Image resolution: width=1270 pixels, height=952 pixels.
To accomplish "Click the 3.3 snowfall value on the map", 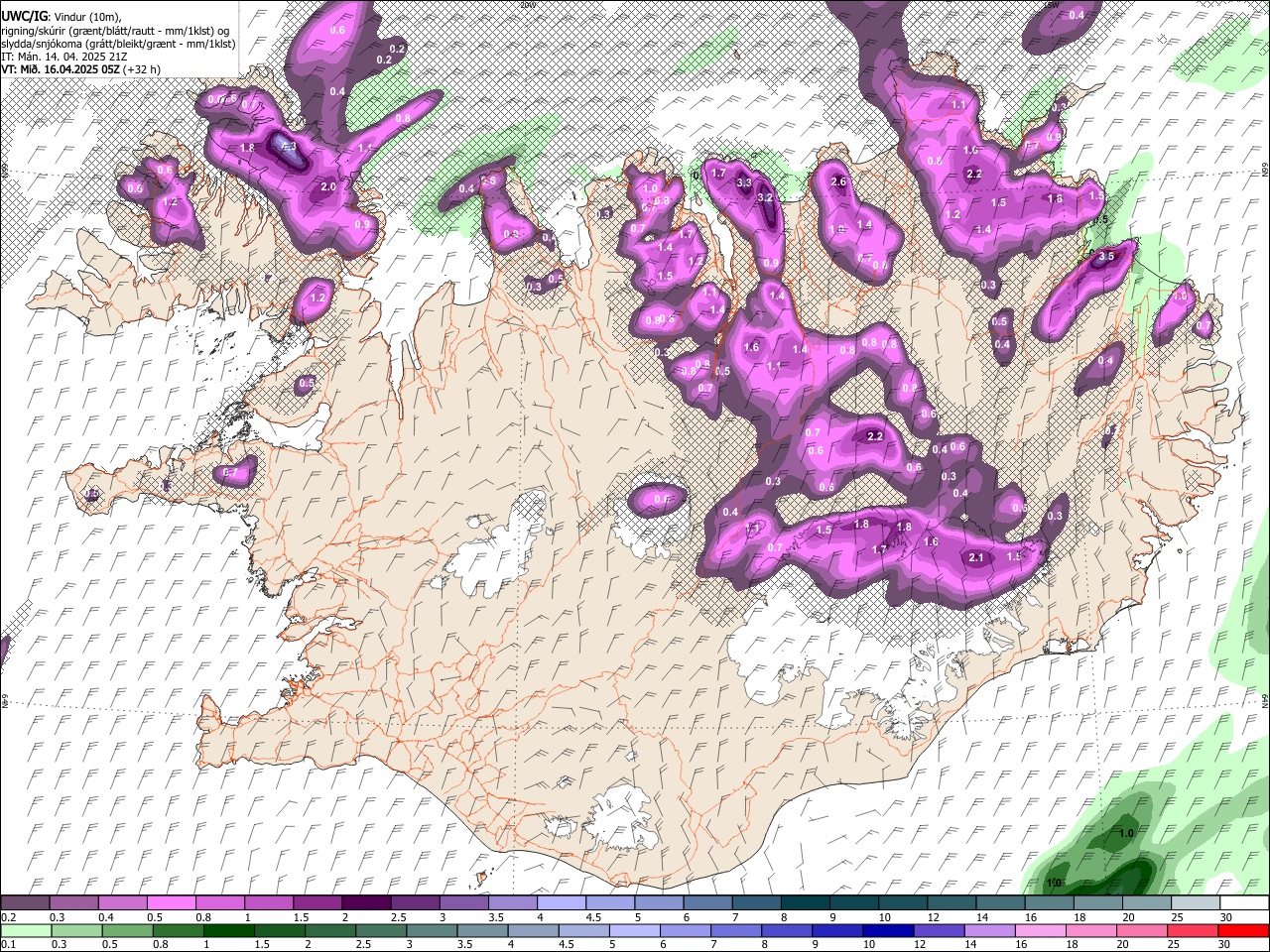I will (744, 182).
